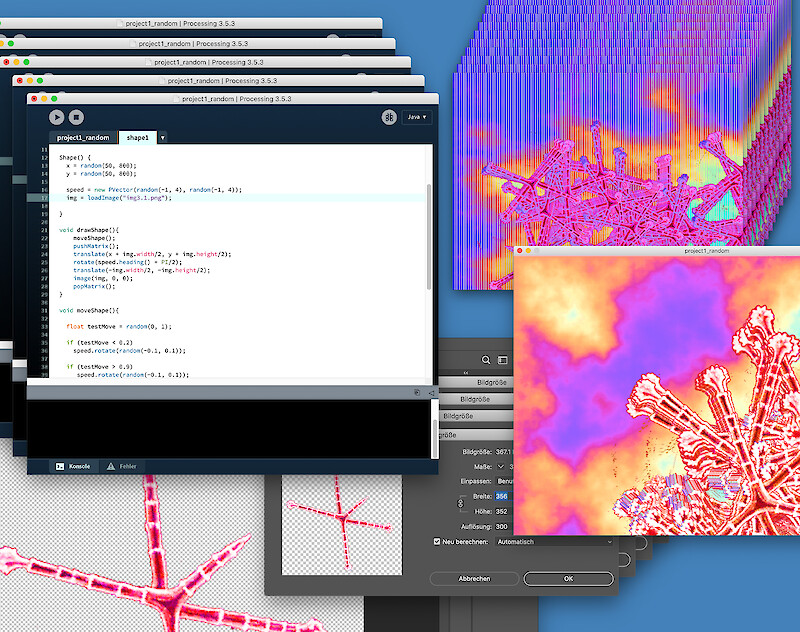The width and height of the screenshot is (800, 632).
Task: Open the tab menu arrow beside shape1
Action: pos(163,138)
